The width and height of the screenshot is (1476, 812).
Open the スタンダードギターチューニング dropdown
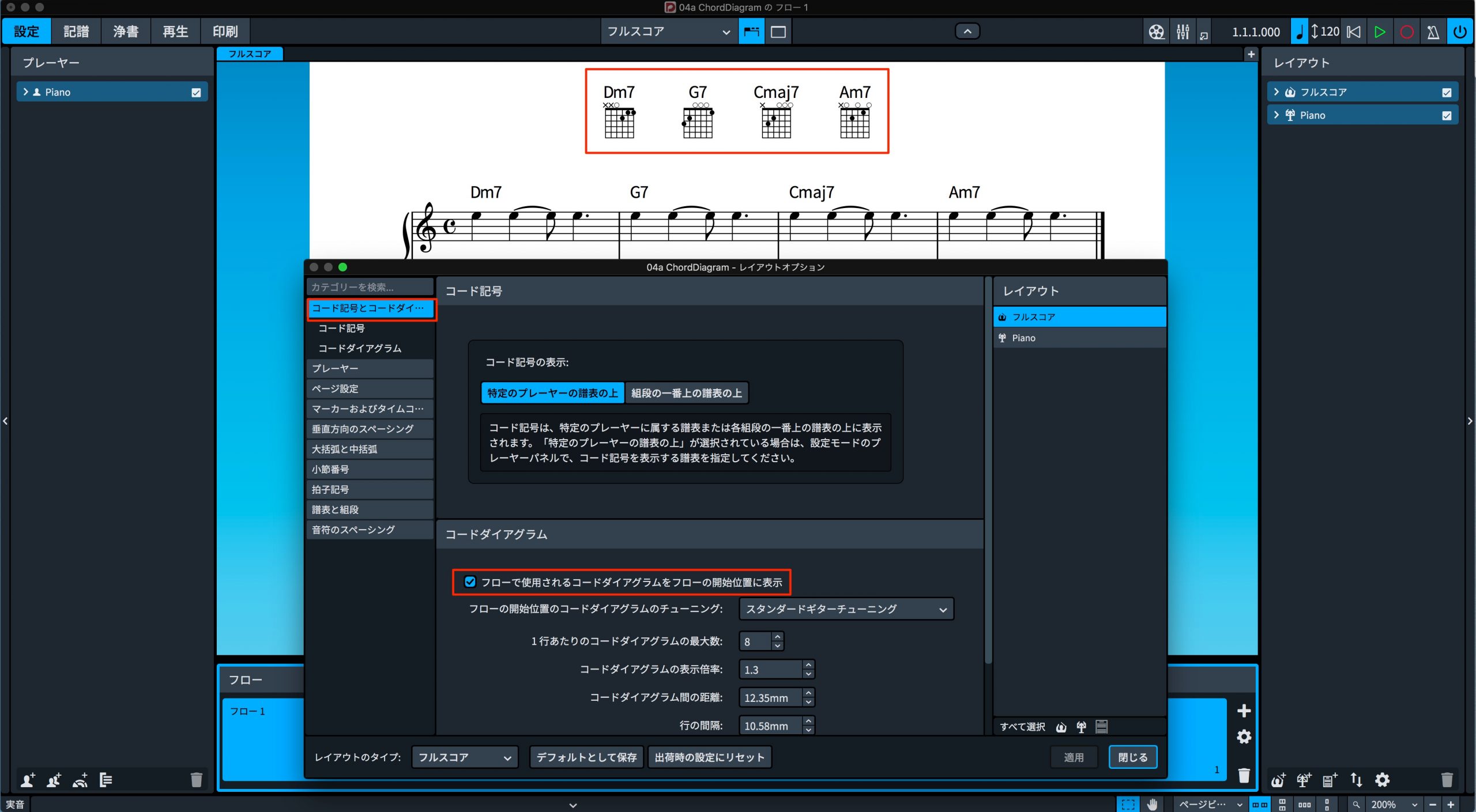846,609
